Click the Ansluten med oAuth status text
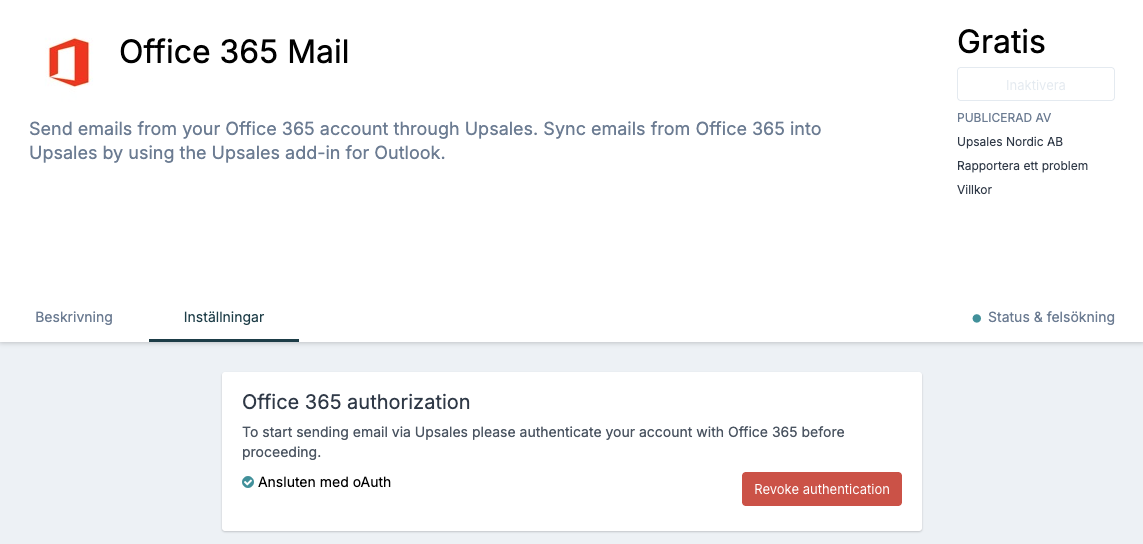The width and height of the screenshot is (1143, 544). [x=324, y=482]
